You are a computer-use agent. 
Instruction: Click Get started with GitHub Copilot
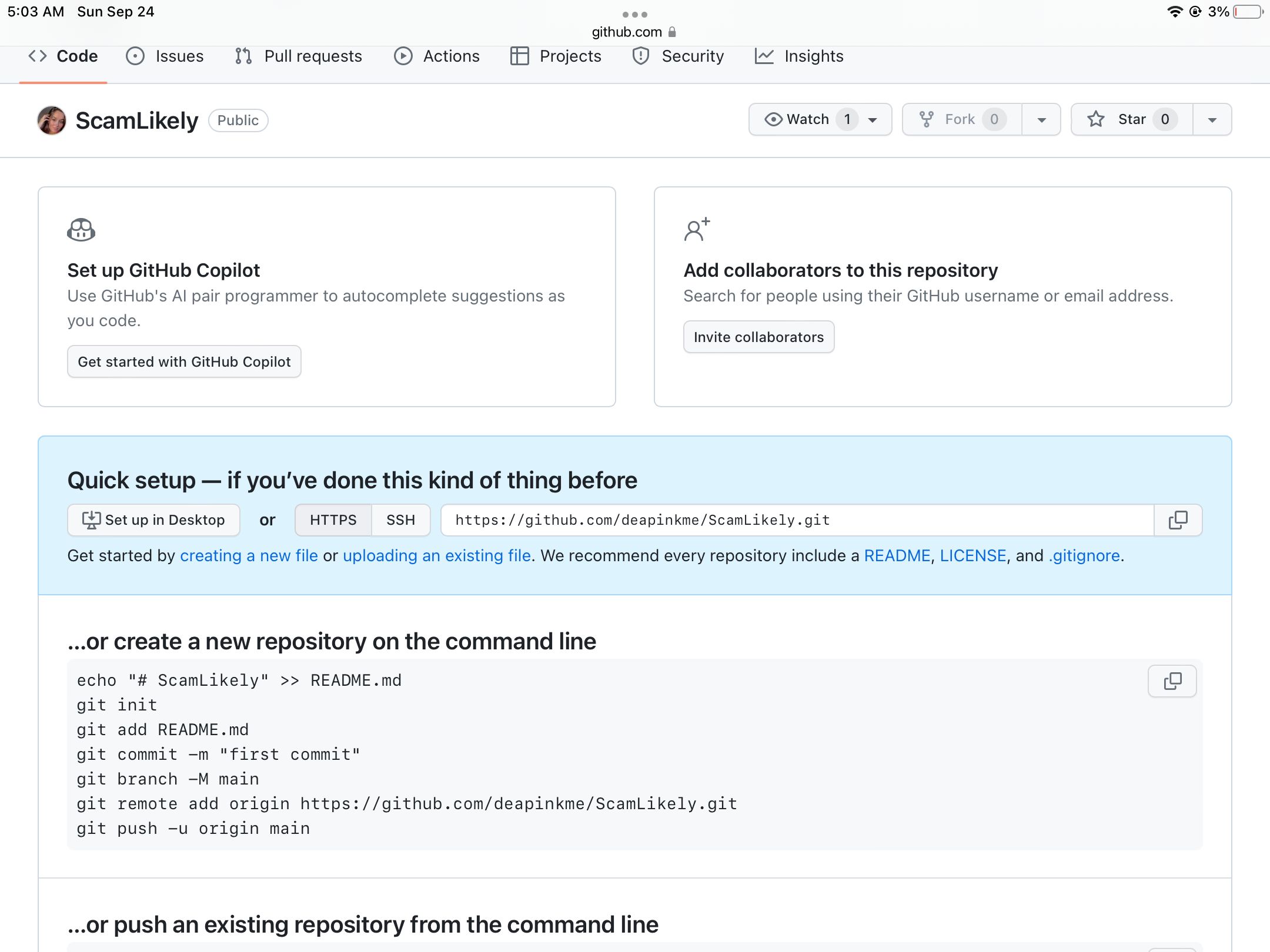tap(184, 361)
